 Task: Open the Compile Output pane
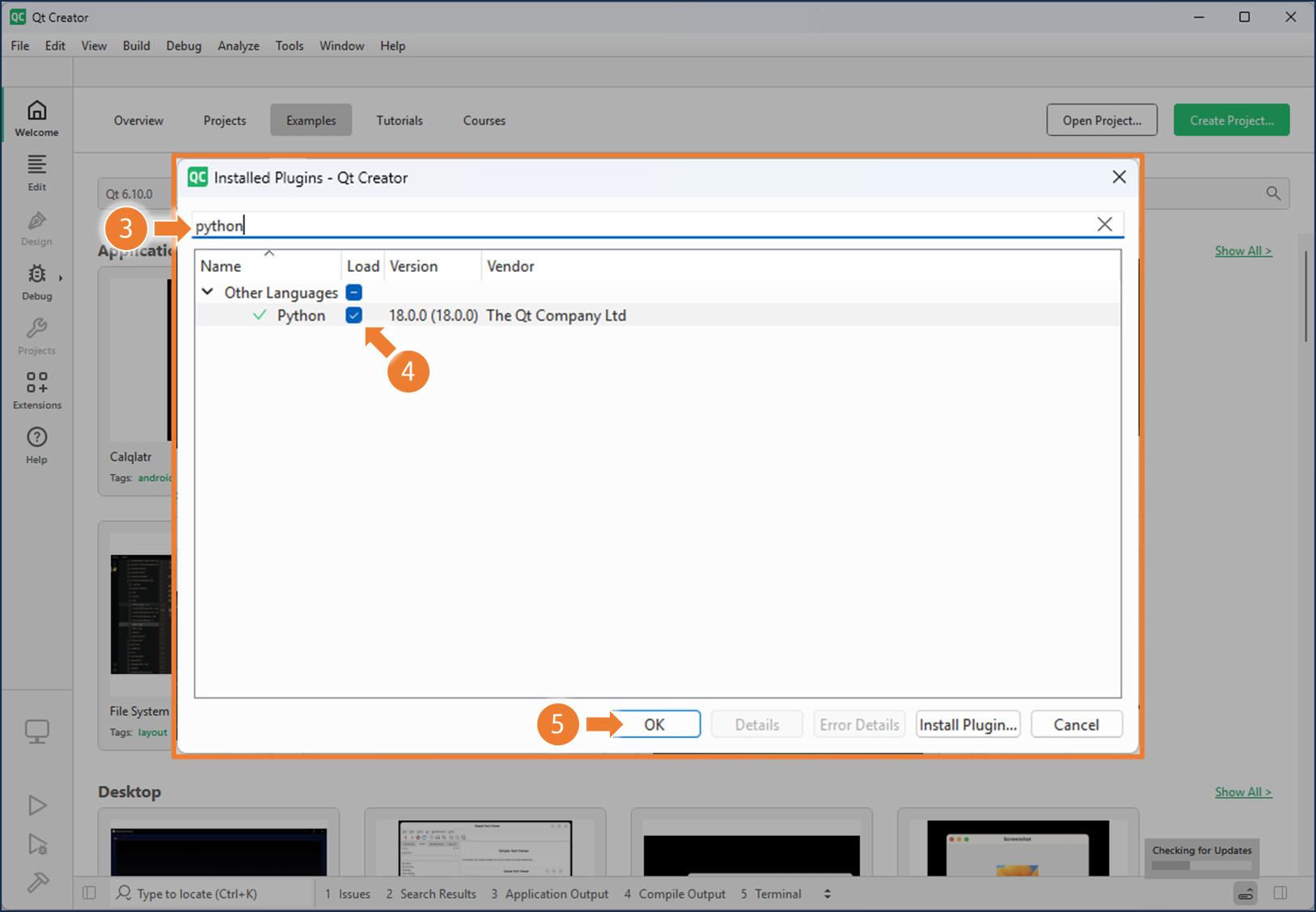pyautogui.click(x=675, y=893)
